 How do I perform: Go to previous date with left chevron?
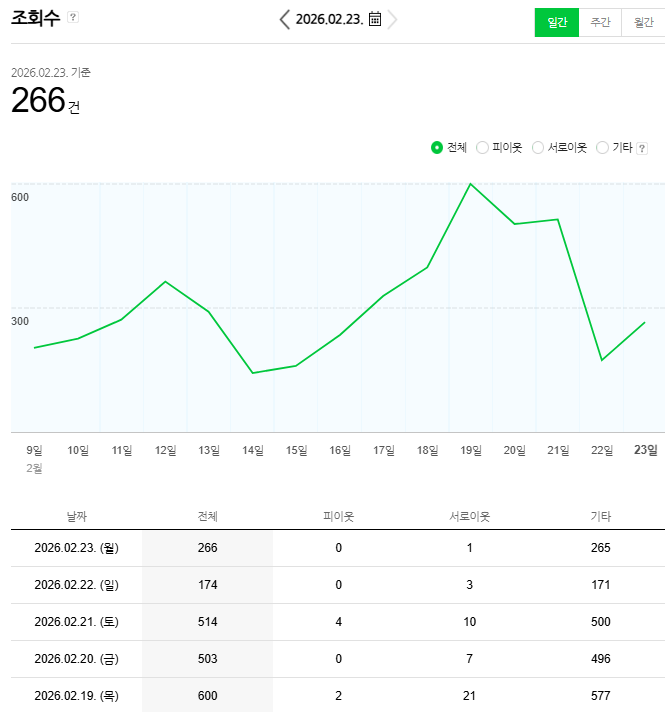[x=285, y=20]
